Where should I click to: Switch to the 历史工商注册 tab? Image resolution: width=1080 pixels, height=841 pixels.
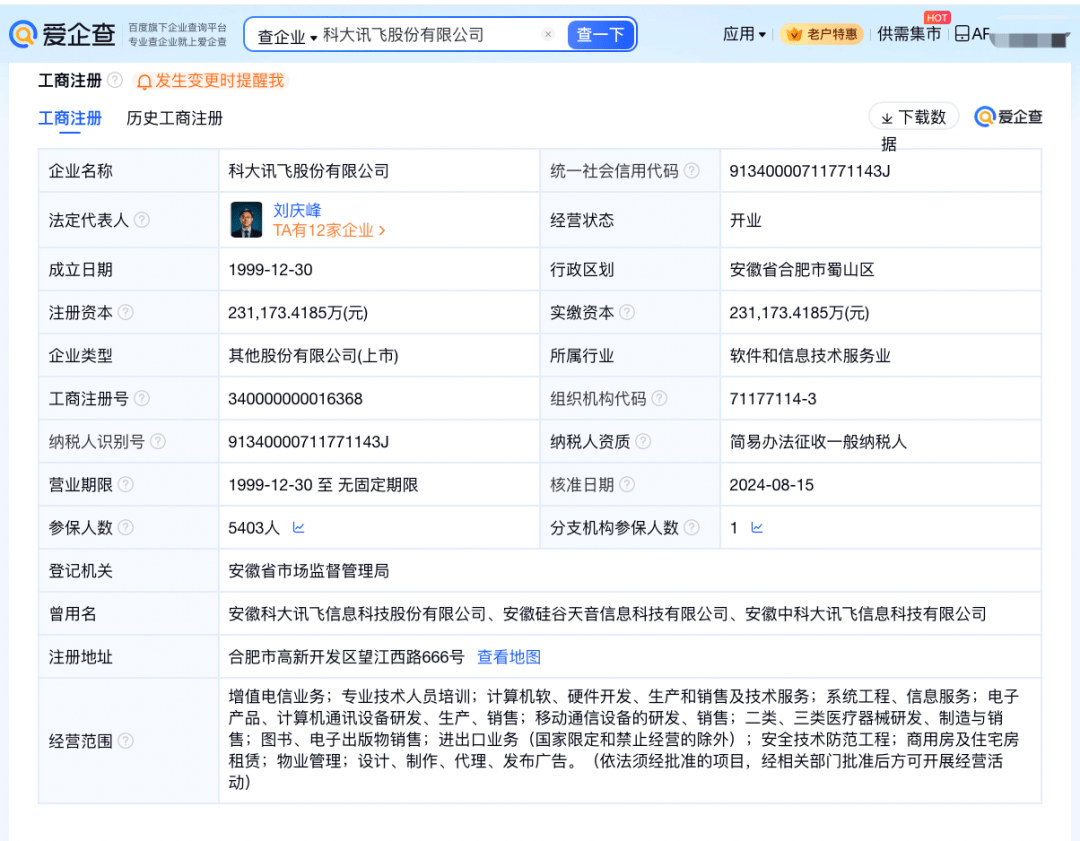[x=174, y=118]
